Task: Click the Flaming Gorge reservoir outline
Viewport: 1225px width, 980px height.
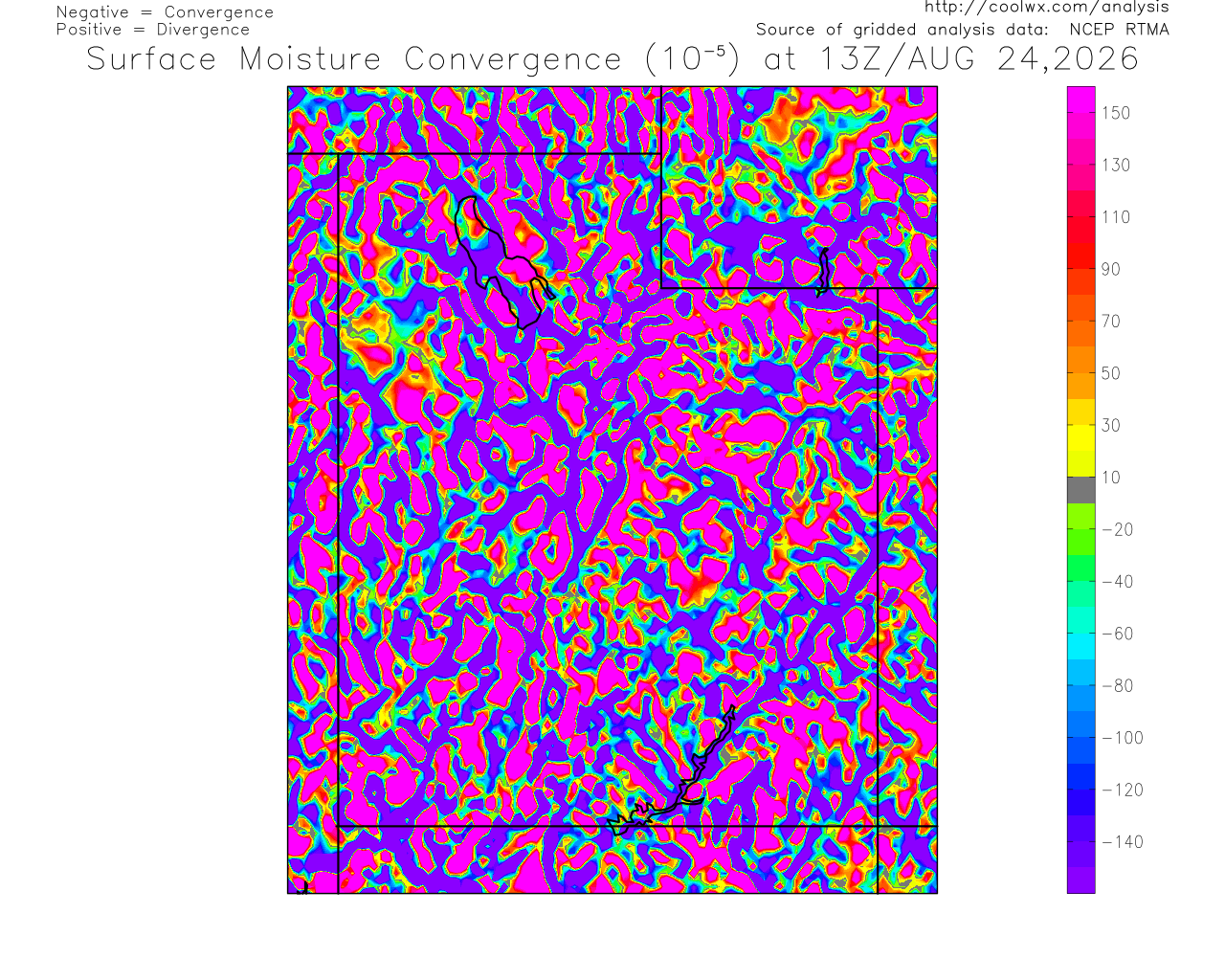Action: pos(823,271)
